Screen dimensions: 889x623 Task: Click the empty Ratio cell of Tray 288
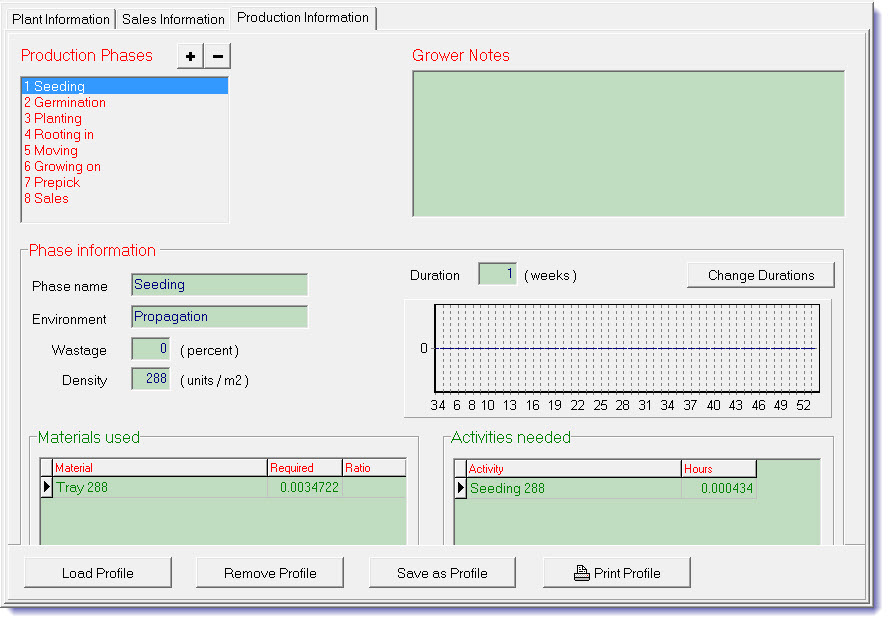coord(375,488)
